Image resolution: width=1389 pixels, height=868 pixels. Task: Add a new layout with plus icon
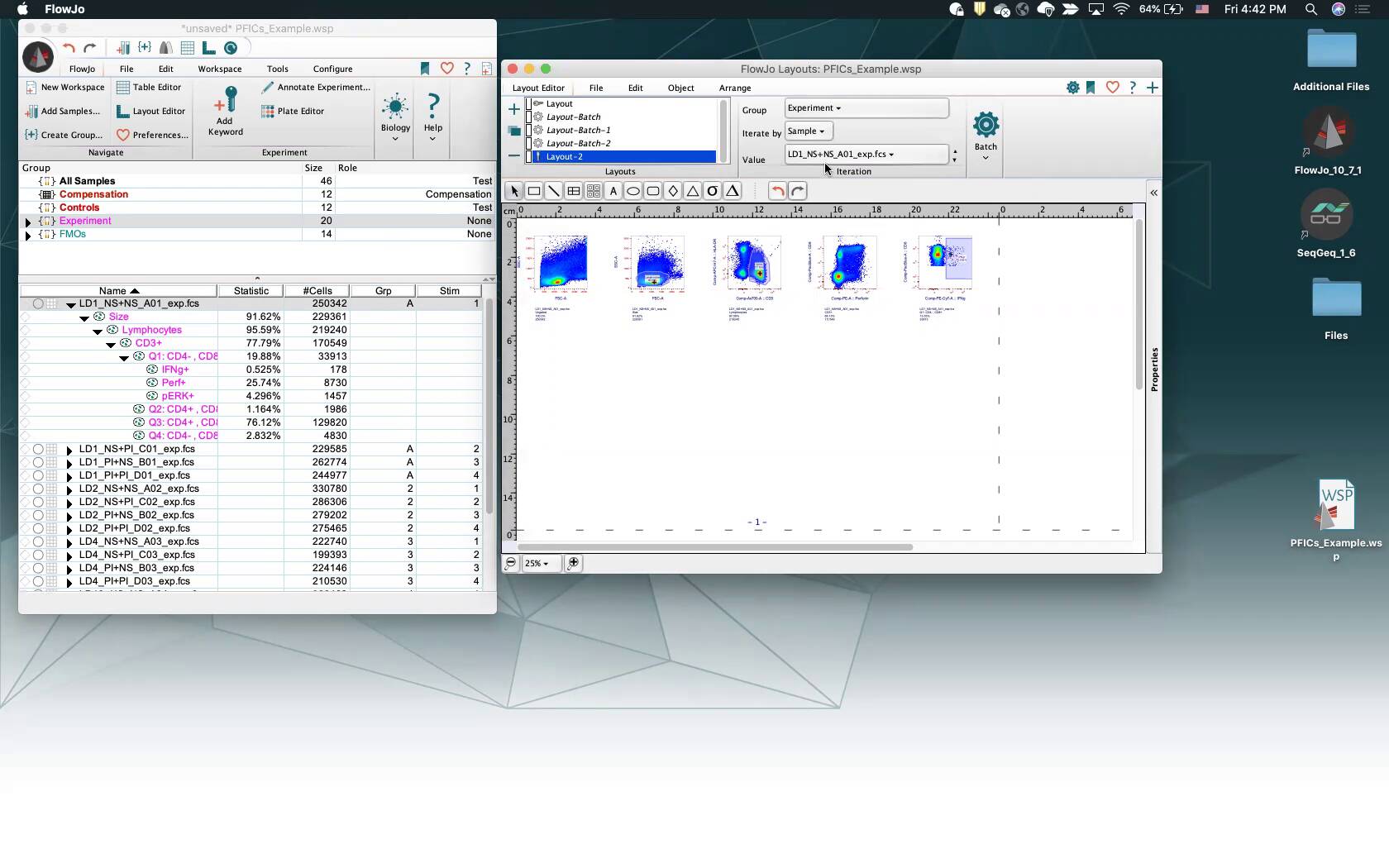pyautogui.click(x=514, y=109)
